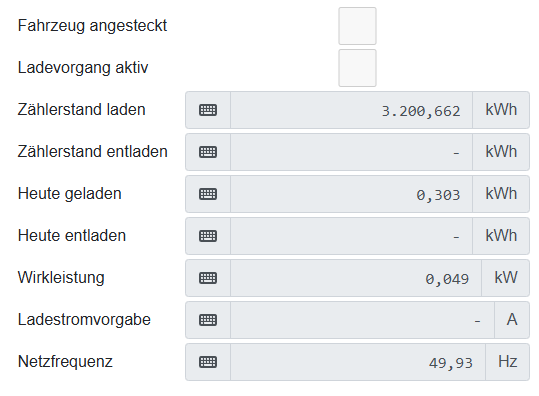
Task: Click keyboard icon beside Zählerstand entladen
Action: point(208,152)
